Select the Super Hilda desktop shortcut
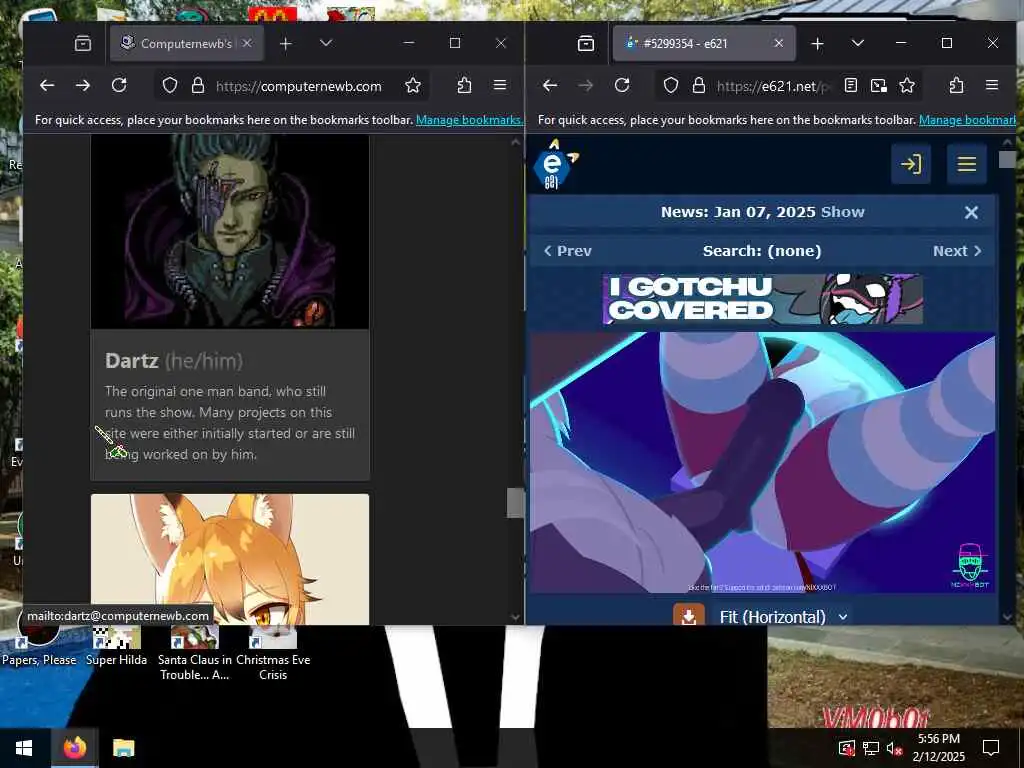Viewport: 1024px width, 768px height. click(x=116, y=647)
